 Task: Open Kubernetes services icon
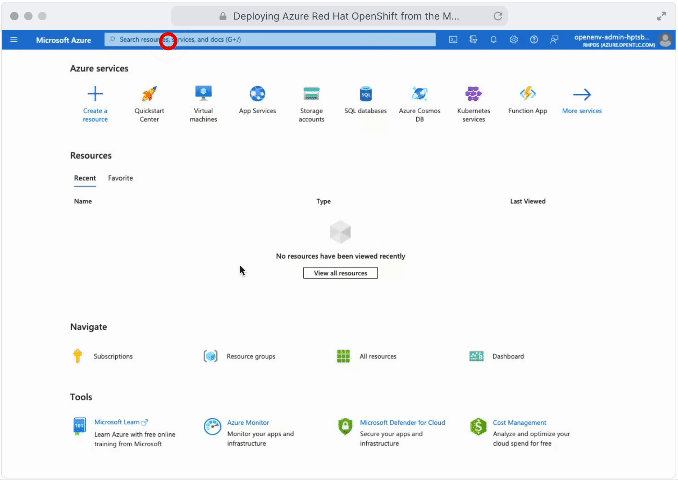(473, 94)
